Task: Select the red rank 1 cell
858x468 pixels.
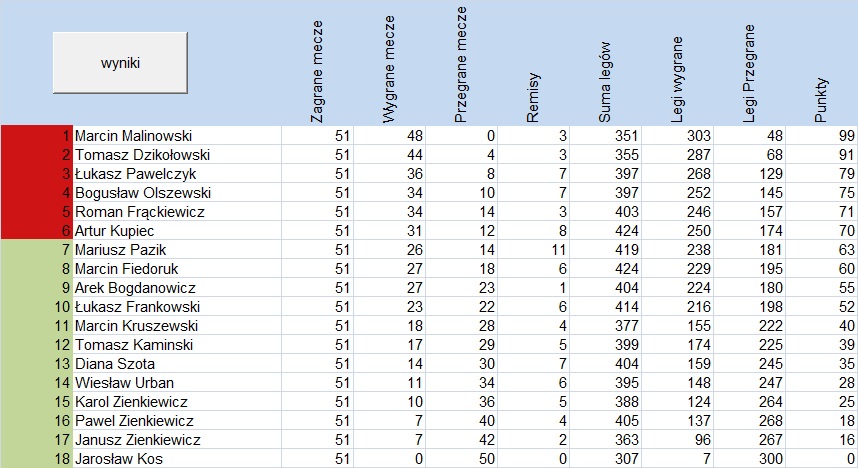Action: pyautogui.click(x=37, y=136)
